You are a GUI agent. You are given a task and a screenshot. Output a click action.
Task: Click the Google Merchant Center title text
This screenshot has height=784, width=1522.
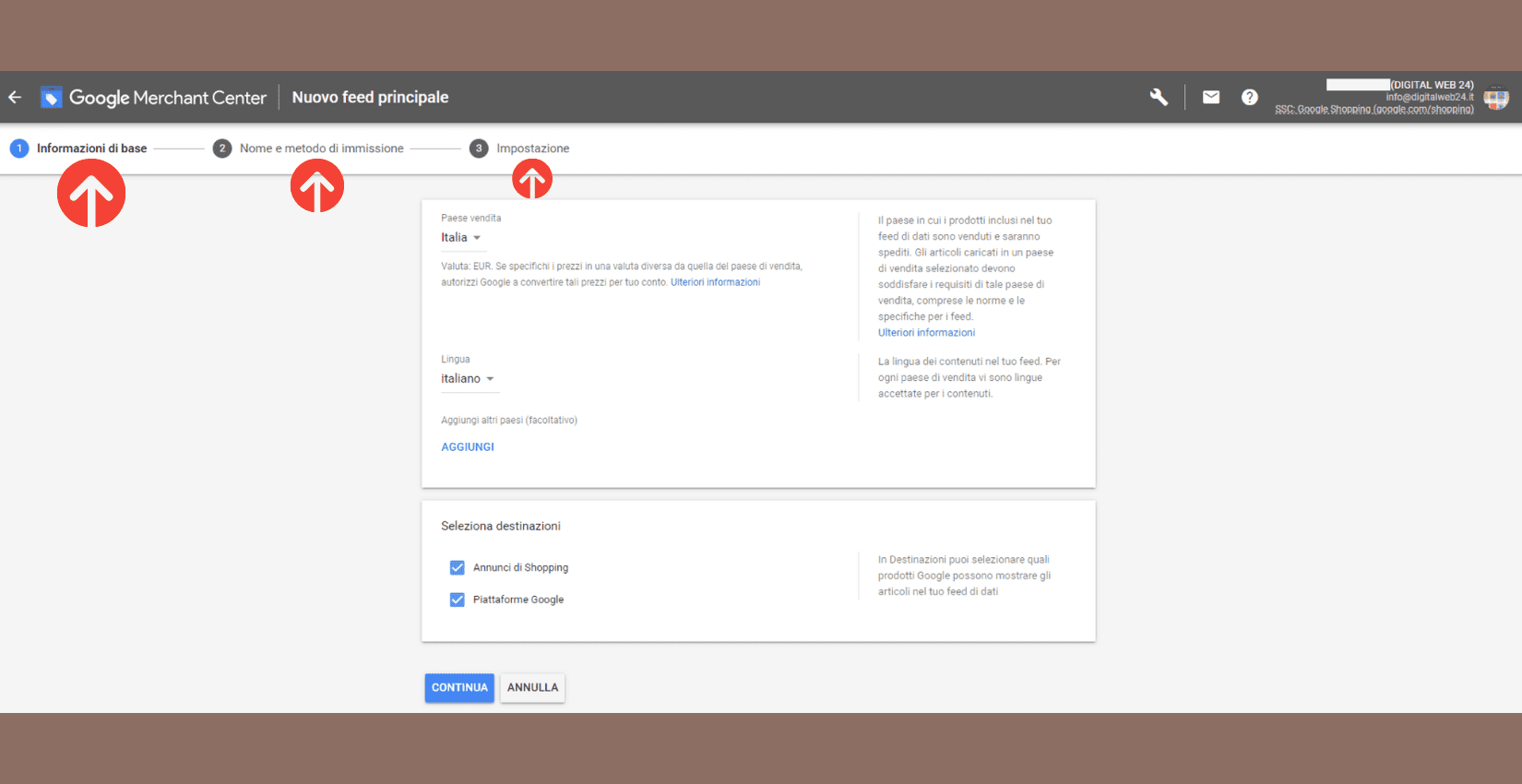click(x=168, y=98)
